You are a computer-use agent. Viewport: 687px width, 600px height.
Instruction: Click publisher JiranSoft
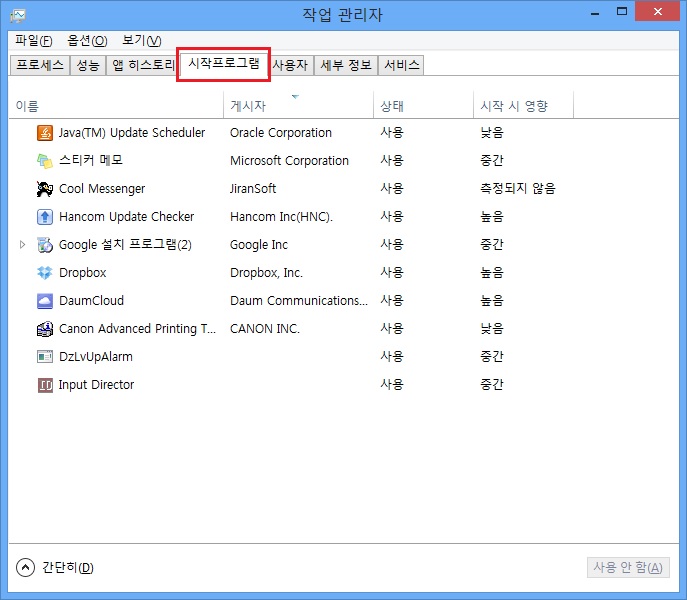tap(253, 188)
